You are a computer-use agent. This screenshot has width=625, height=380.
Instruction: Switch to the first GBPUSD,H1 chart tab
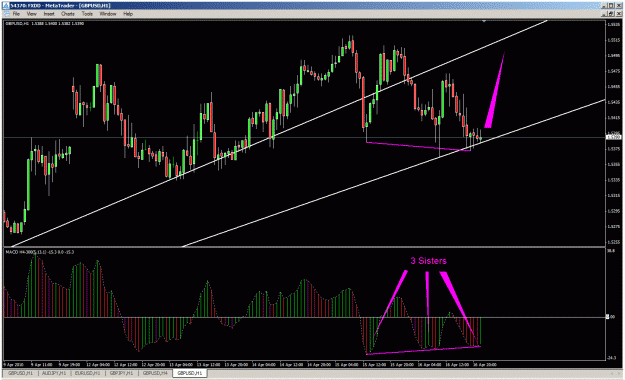[20, 373]
